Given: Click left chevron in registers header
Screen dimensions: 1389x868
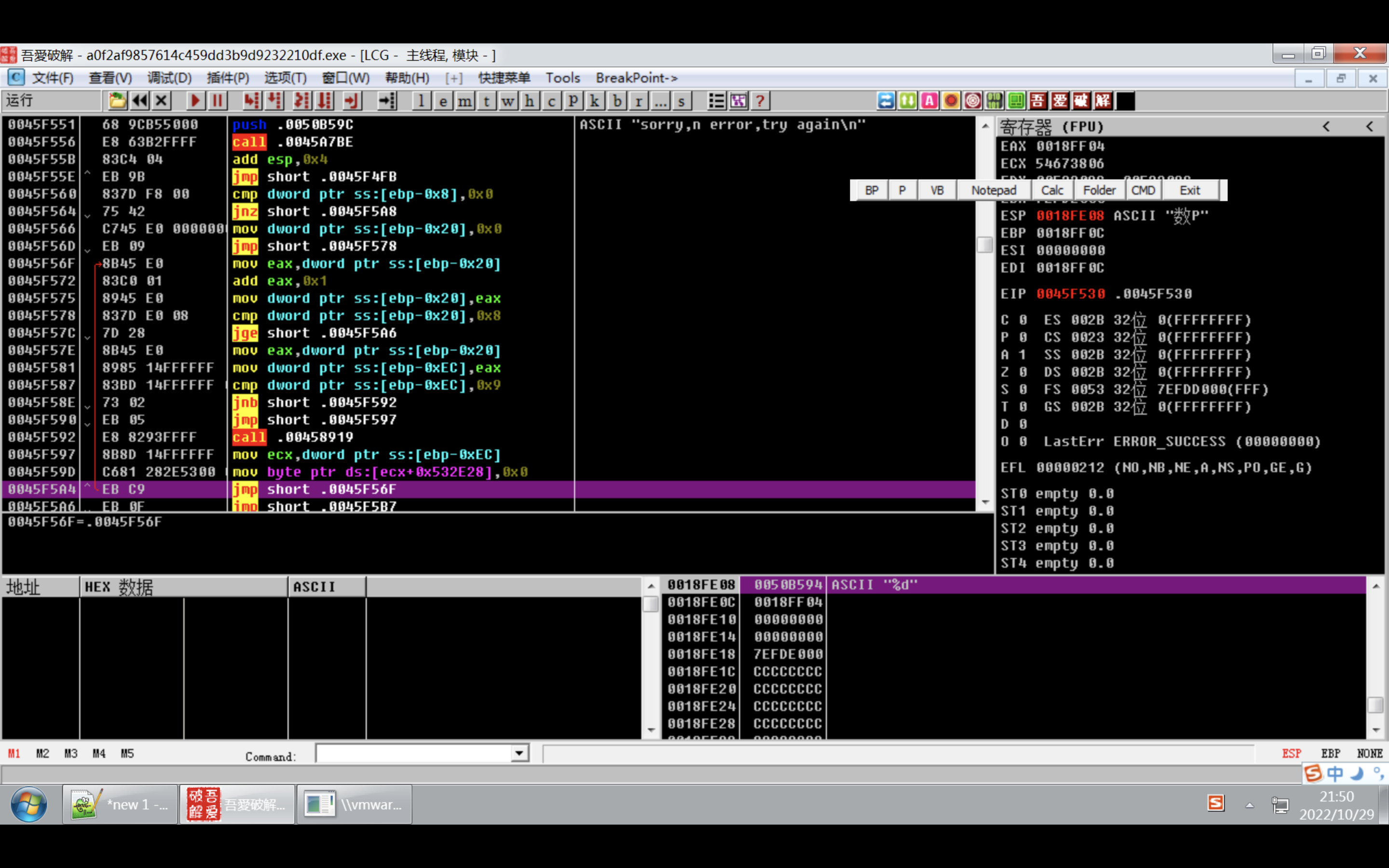Looking at the screenshot, I should coord(1326,126).
